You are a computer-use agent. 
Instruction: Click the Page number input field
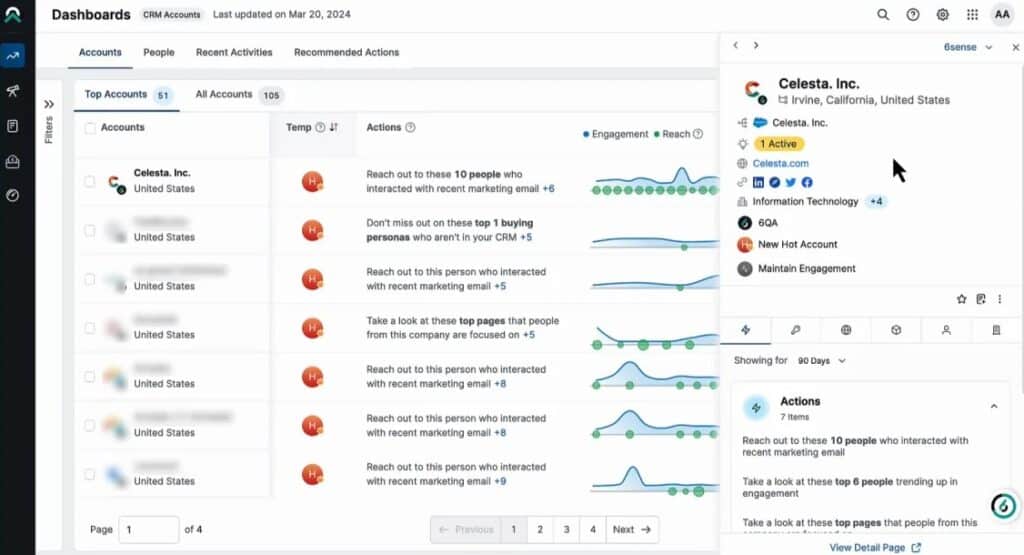tap(148, 530)
